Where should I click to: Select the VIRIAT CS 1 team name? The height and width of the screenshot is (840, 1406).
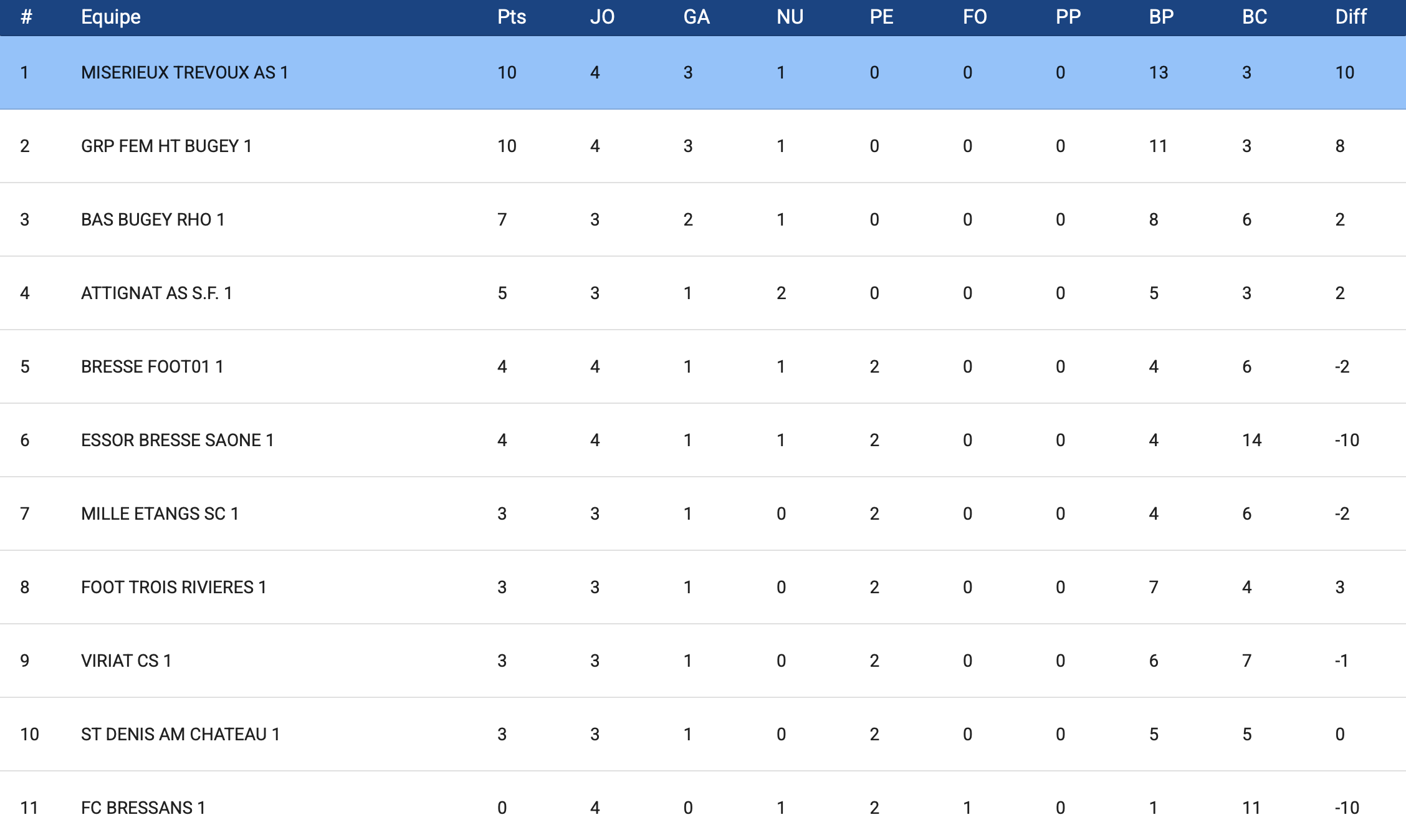click(127, 661)
